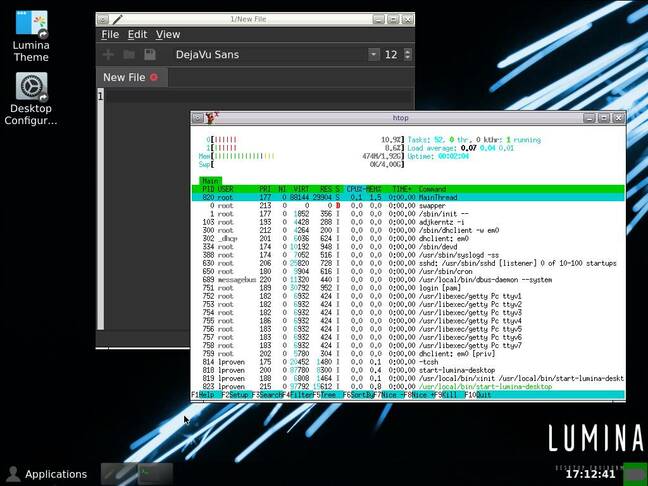The height and width of the screenshot is (486, 648).
Task: Click the htop window application icon in titlebar
Action: [x=212, y=118]
